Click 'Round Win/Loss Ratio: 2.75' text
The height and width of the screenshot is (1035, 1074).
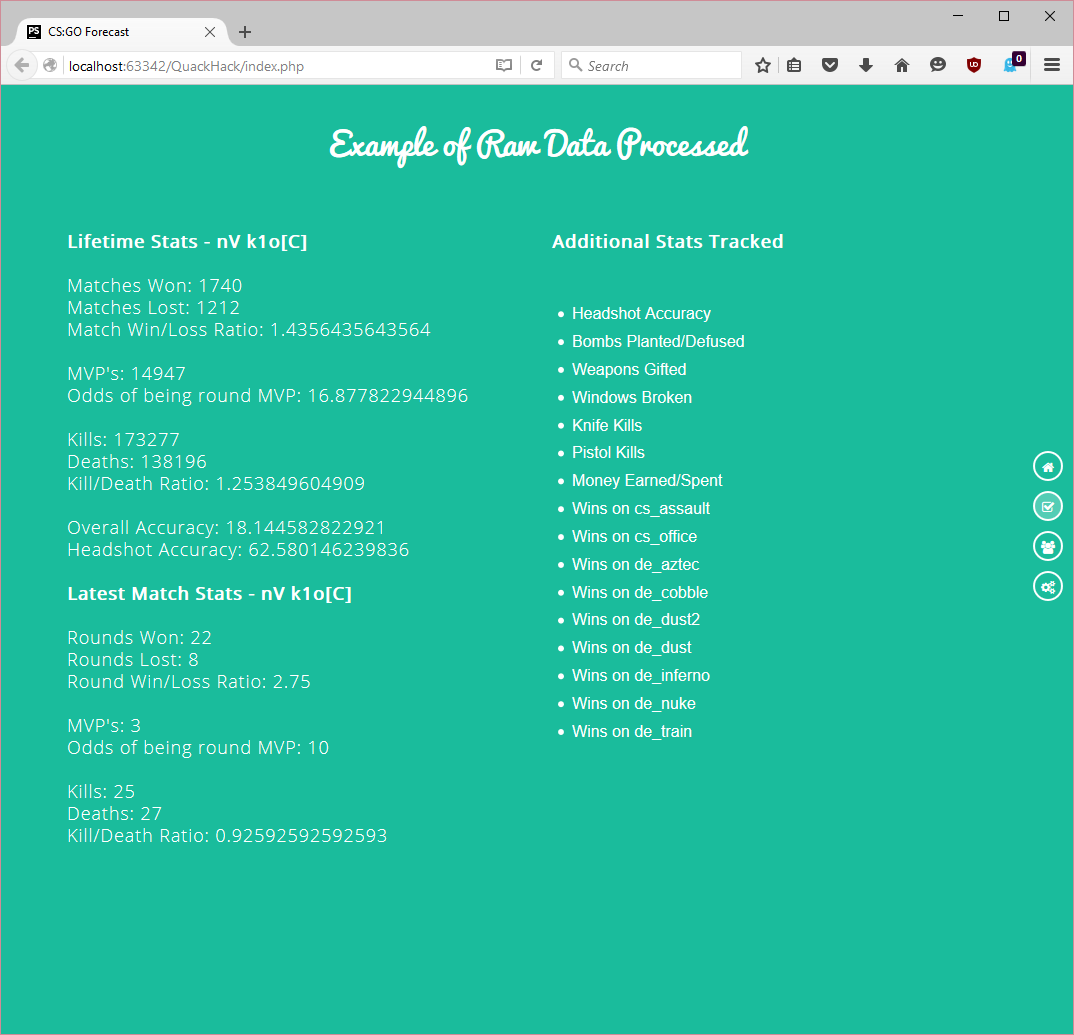point(189,682)
